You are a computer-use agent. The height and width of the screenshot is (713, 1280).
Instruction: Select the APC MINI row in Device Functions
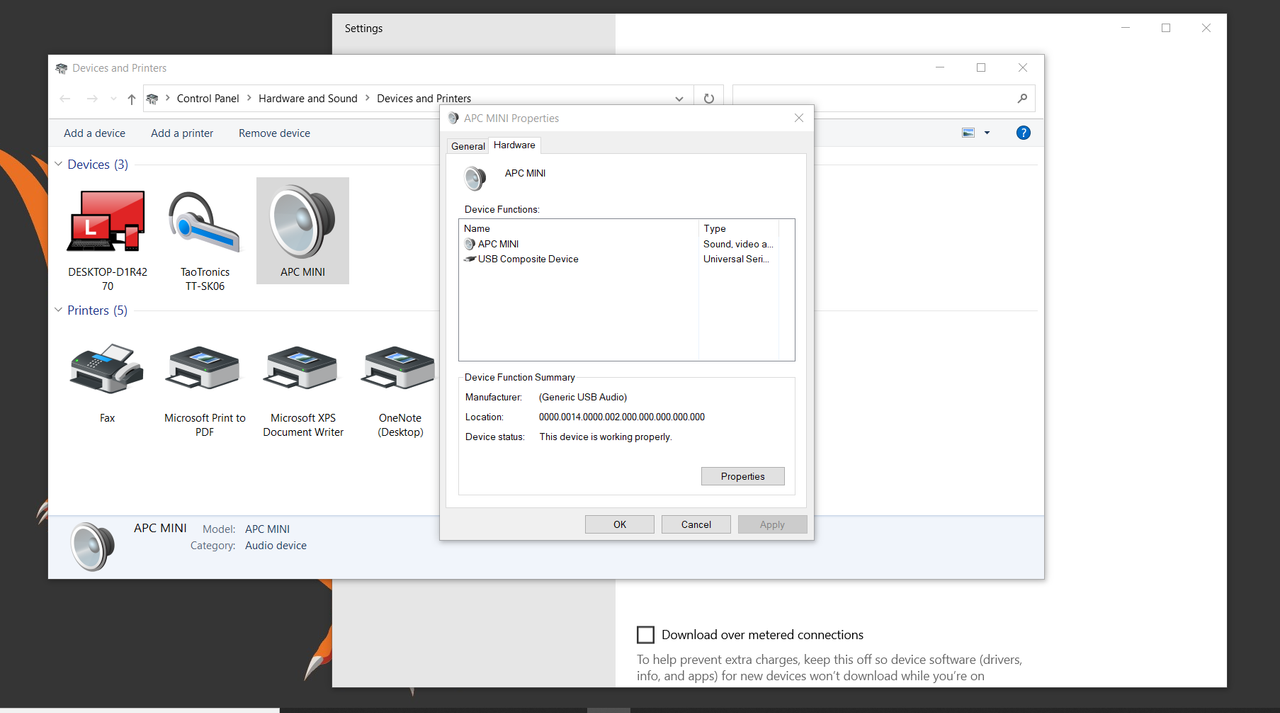point(626,244)
